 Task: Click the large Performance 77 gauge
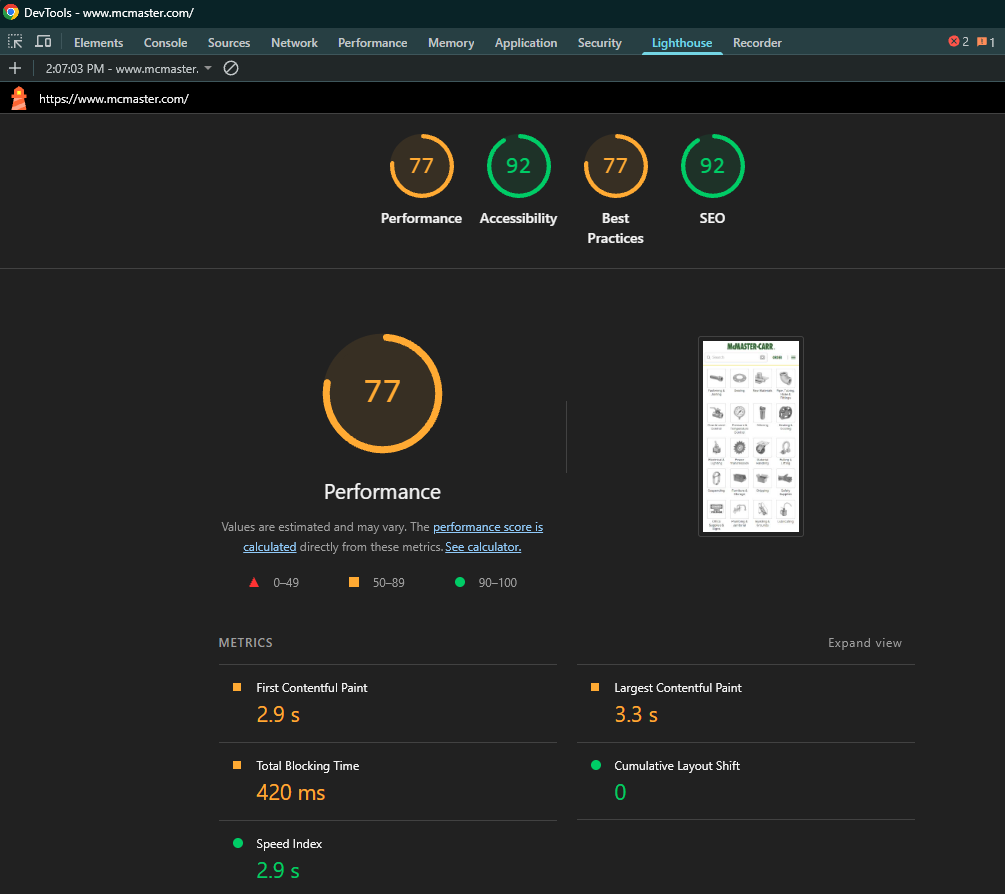383,393
